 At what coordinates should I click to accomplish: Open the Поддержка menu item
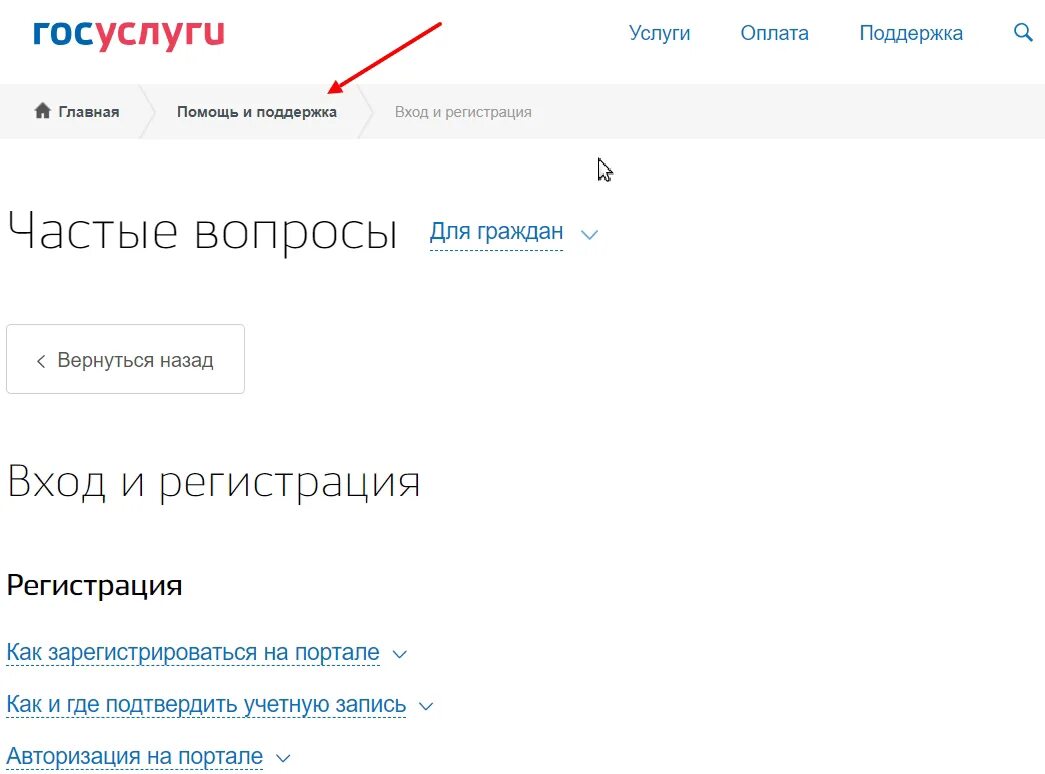pos(911,33)
